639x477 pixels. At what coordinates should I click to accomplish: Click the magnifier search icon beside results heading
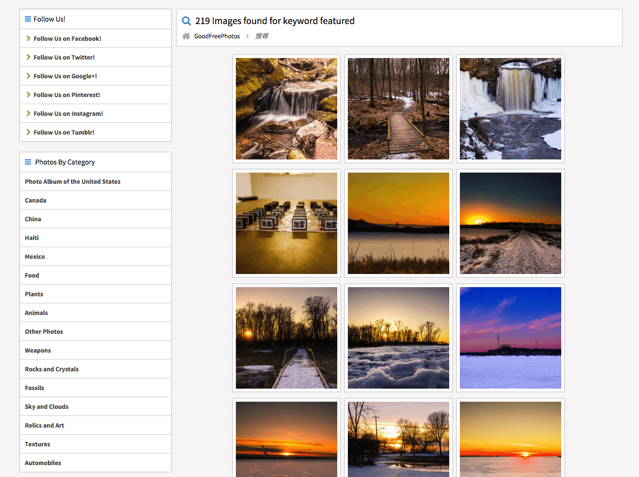pos(186,21)
